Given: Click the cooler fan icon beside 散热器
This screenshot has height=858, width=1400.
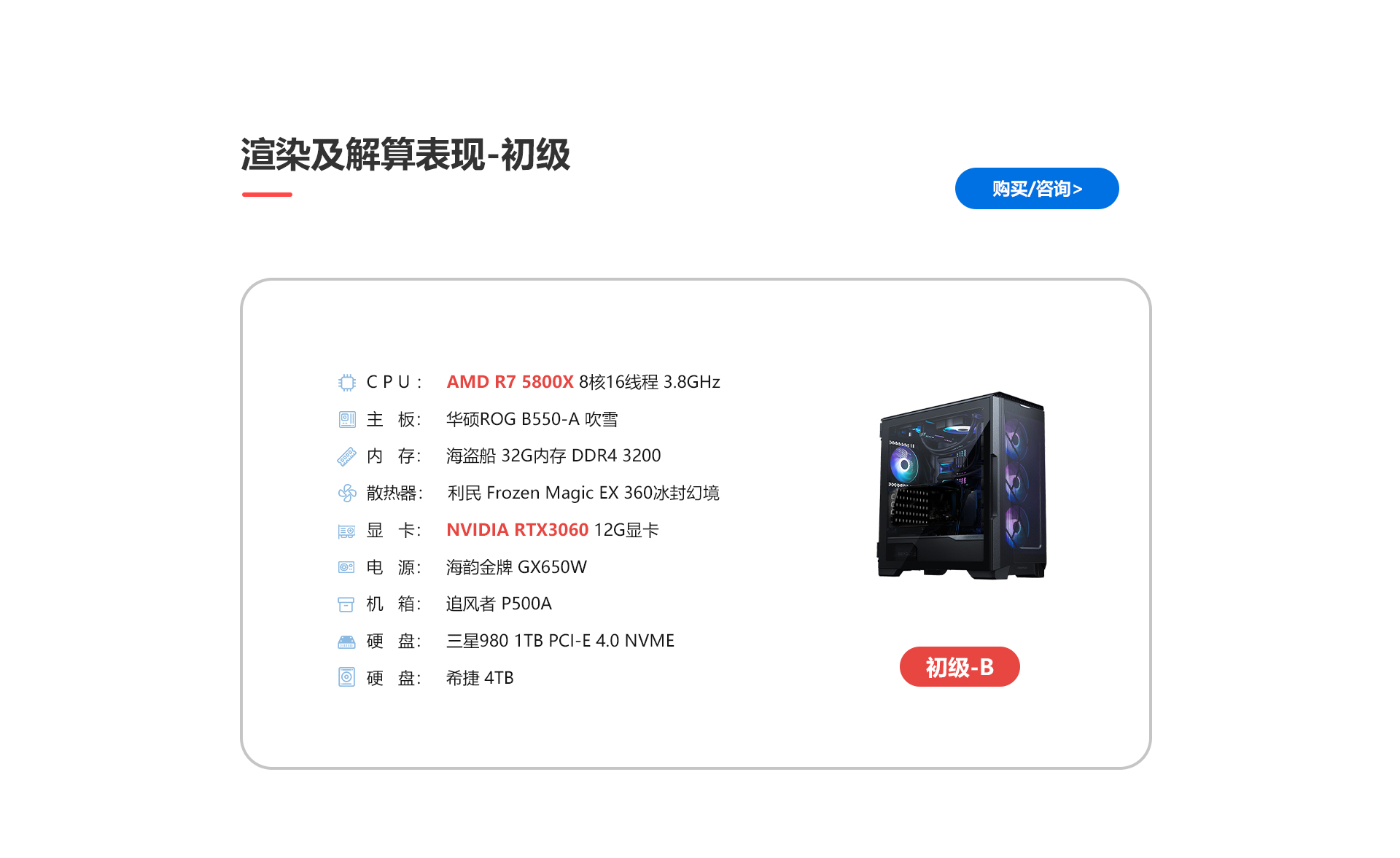Looking at the screenshot, I should point(347,494).
